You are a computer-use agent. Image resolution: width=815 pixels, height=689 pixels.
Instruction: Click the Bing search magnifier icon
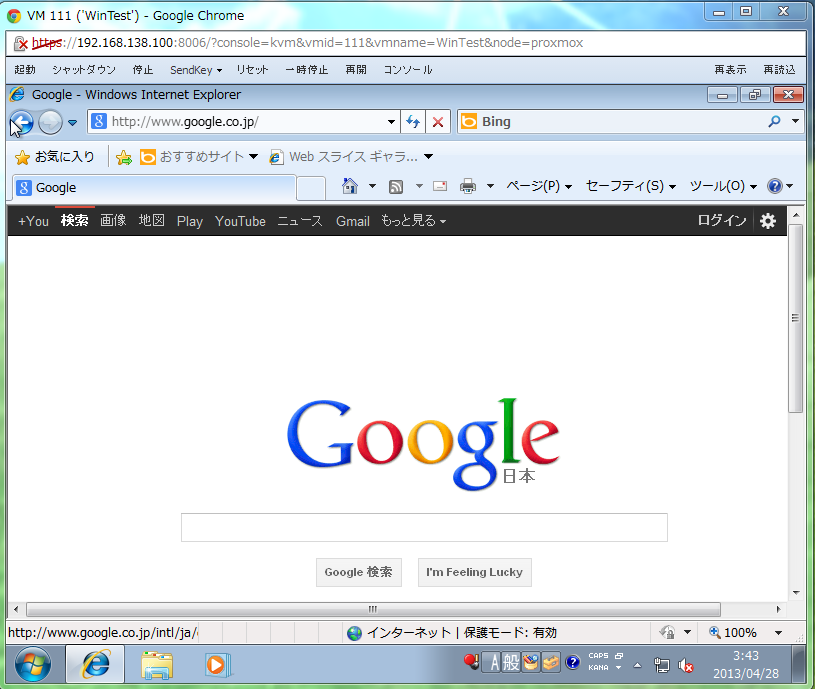(x=774, y=122)
